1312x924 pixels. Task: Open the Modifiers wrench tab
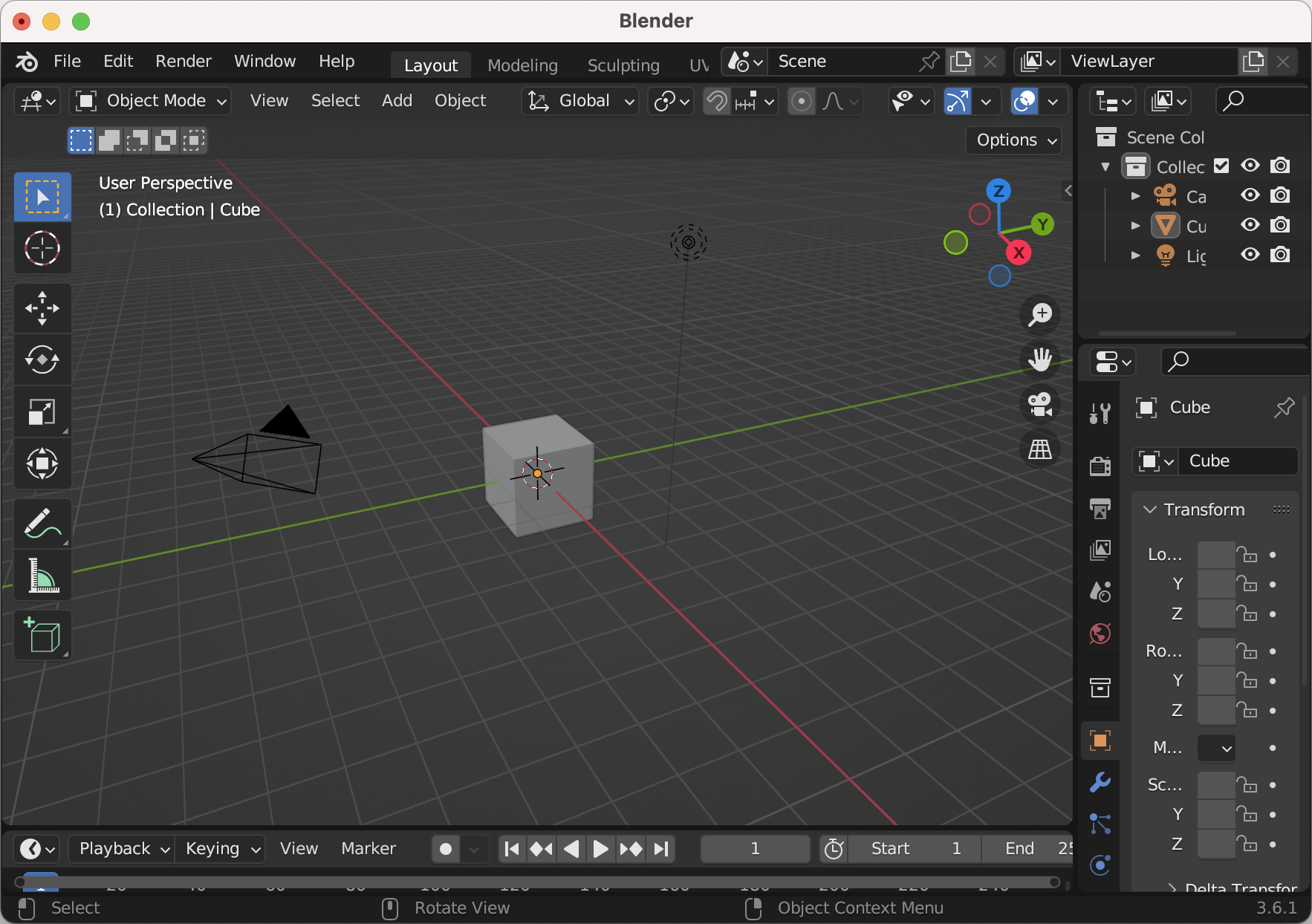[x=1100, y=782]
